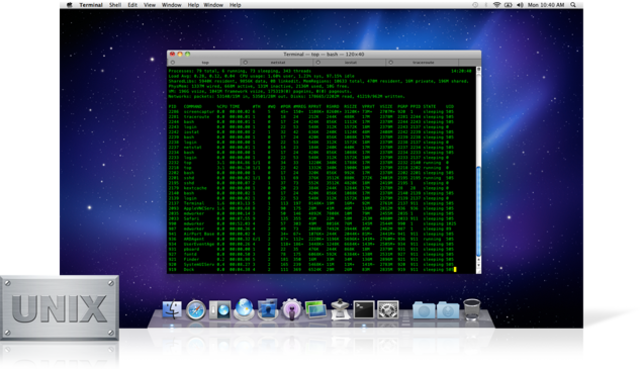Switch to the netstat tab
This screenshot has height=369, width=640.
(x=278, y=62)
